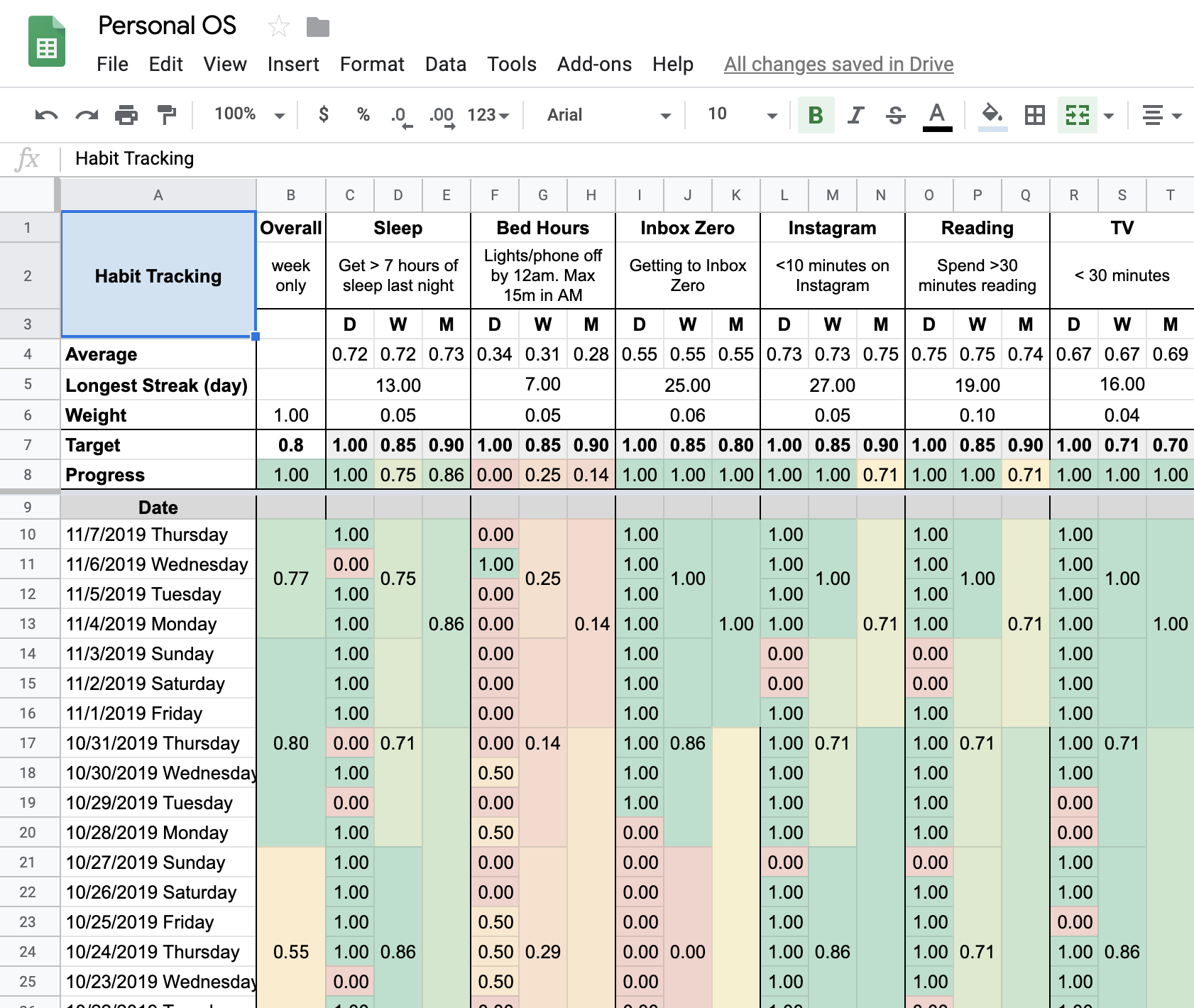1194x1008 pixels.
Task: Open the Tools menu
Action: pos(512,64)
